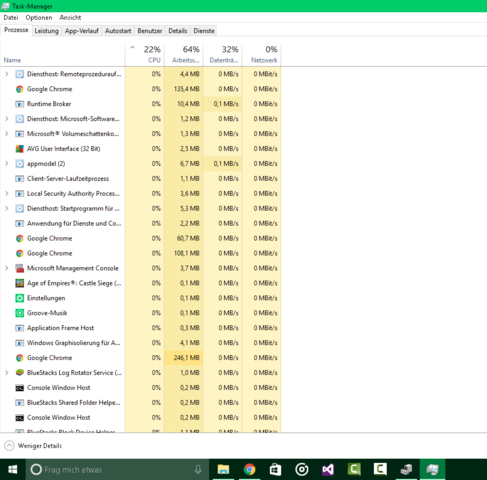
Task: Open Google Chrome from the taskbar
Action: (x=249, y=469)
